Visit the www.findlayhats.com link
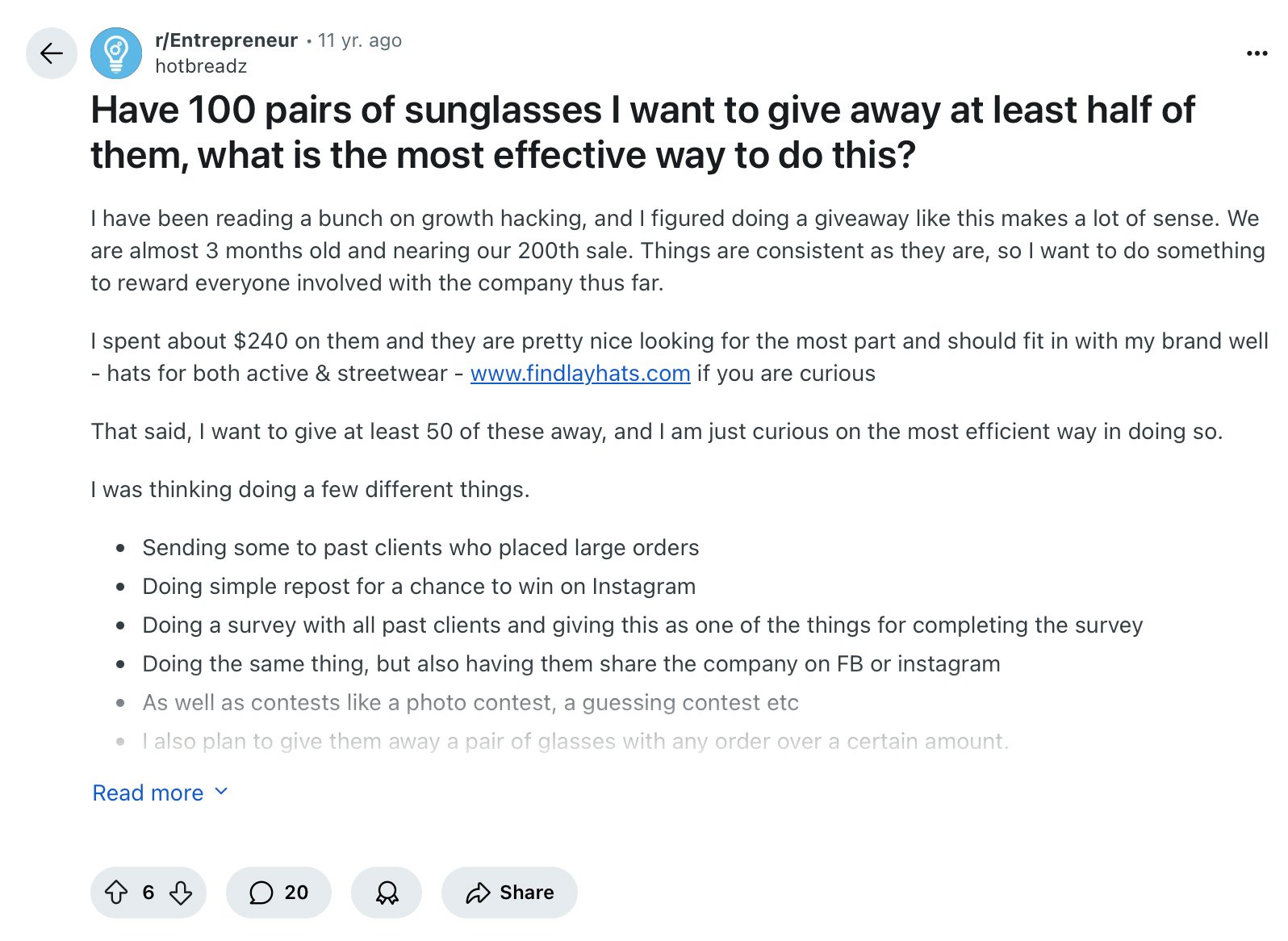Viewport: 1288px width, 941px height. pos(579,373)
